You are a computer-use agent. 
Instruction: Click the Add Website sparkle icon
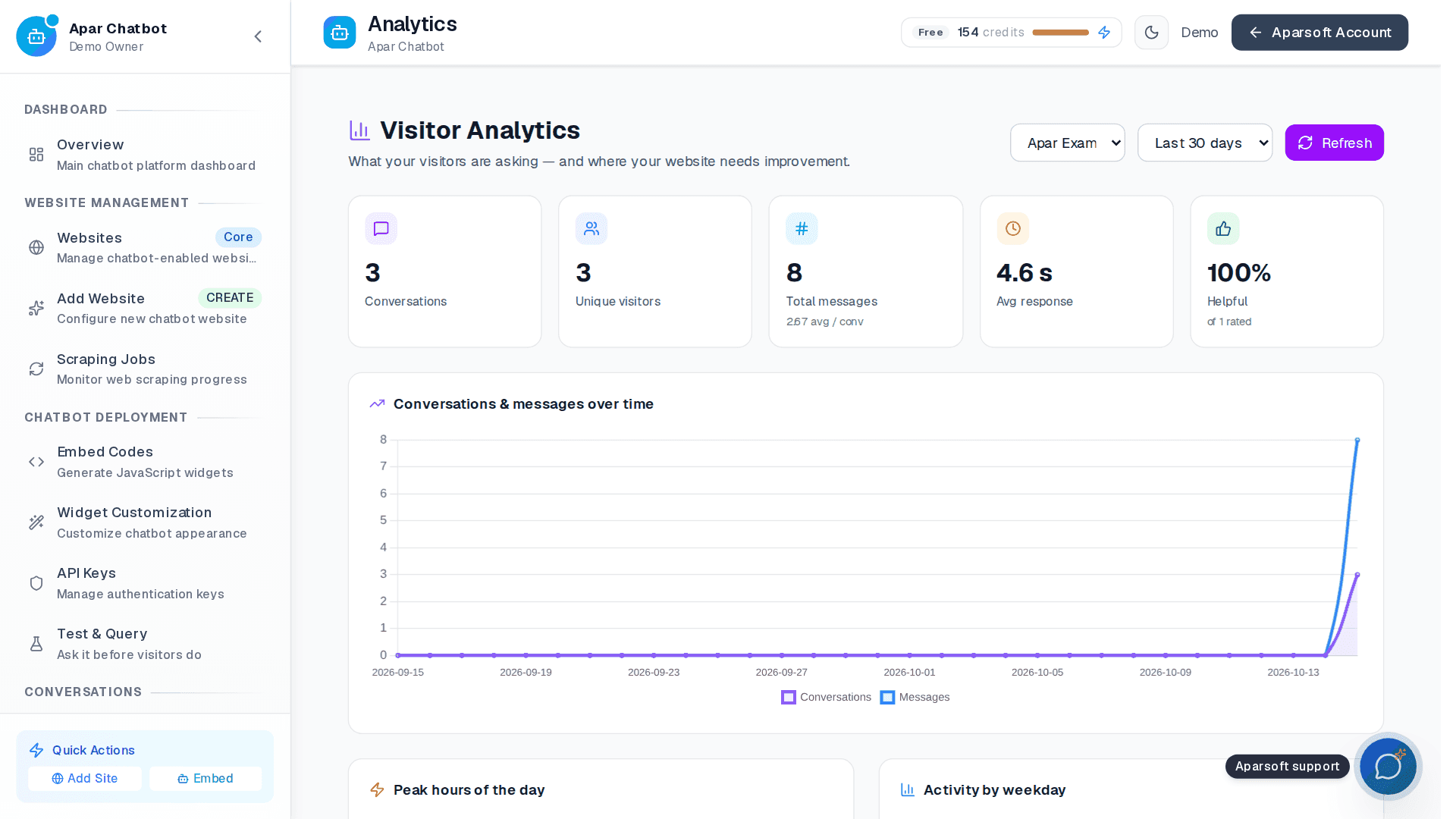36,308
